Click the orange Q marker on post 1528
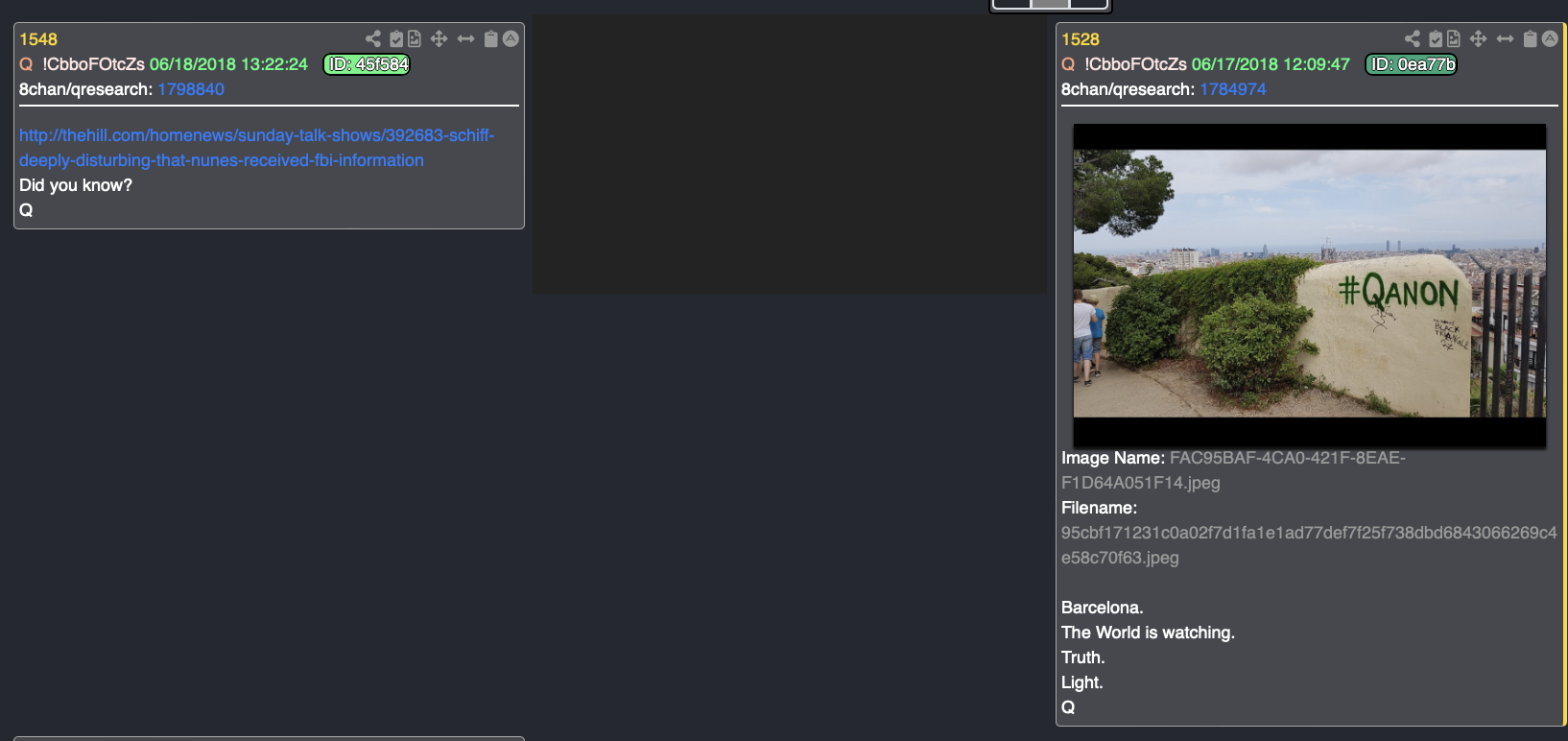 point(1068,64)
